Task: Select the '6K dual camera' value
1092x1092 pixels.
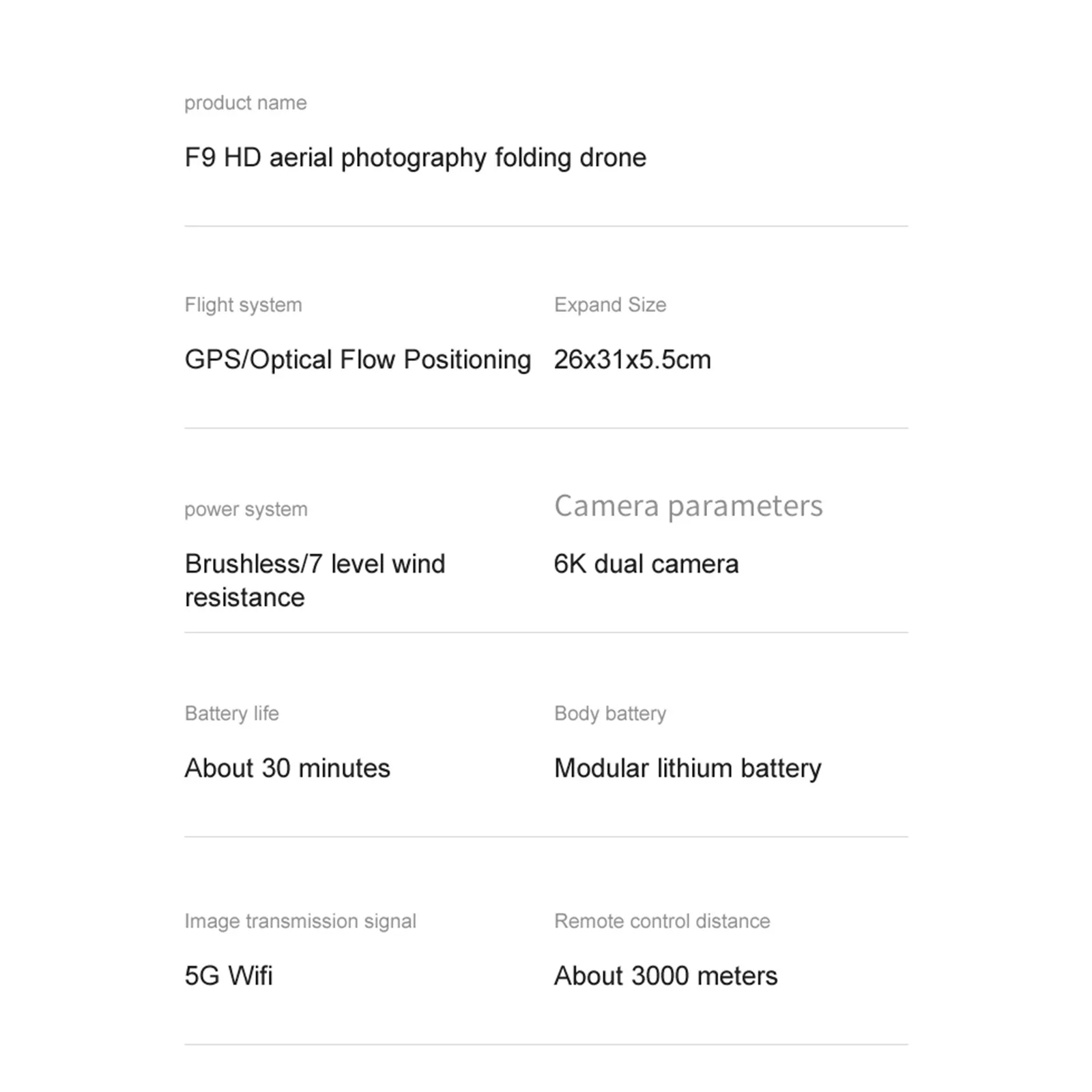Action: click(646, 564)
